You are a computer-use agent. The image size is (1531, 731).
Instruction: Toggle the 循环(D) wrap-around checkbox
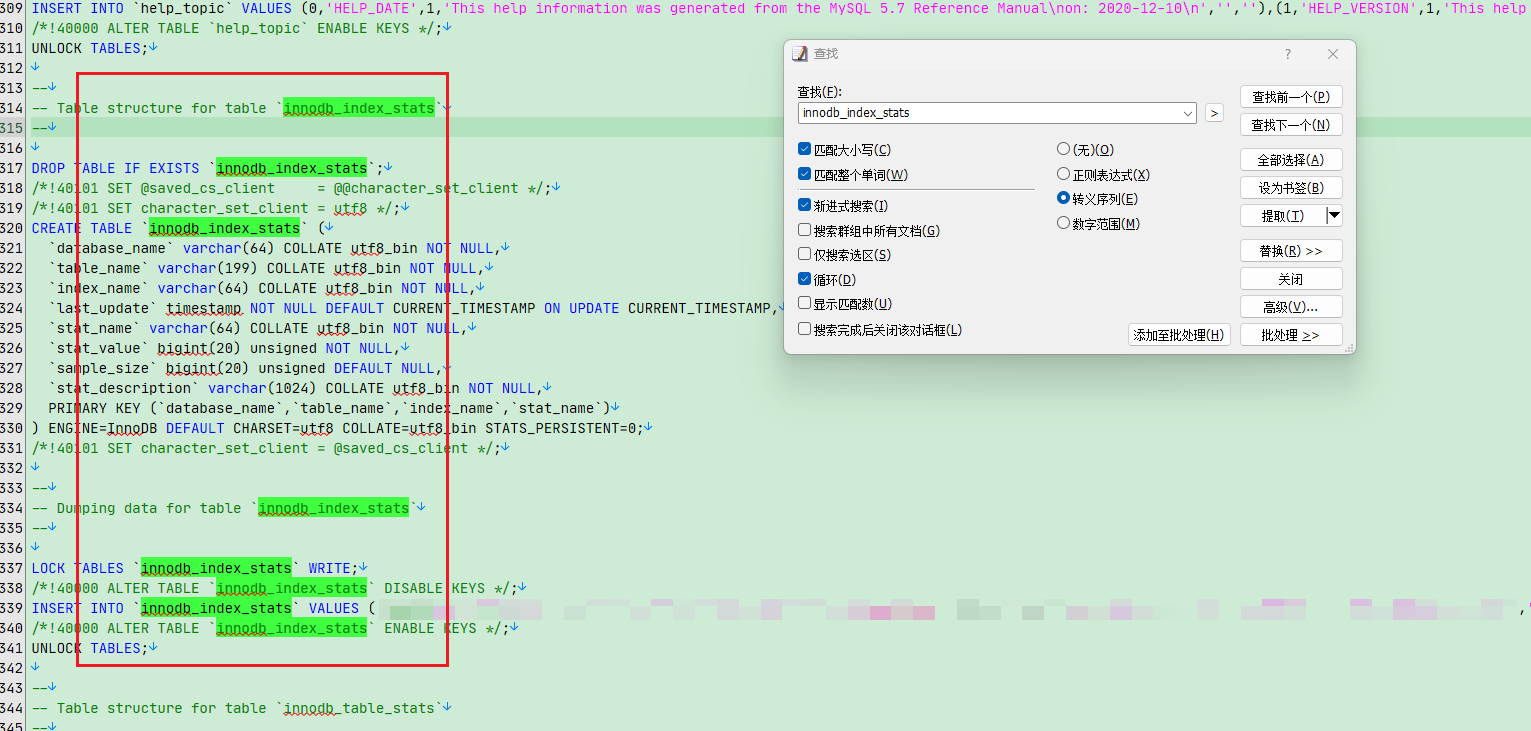coord(827,280)
